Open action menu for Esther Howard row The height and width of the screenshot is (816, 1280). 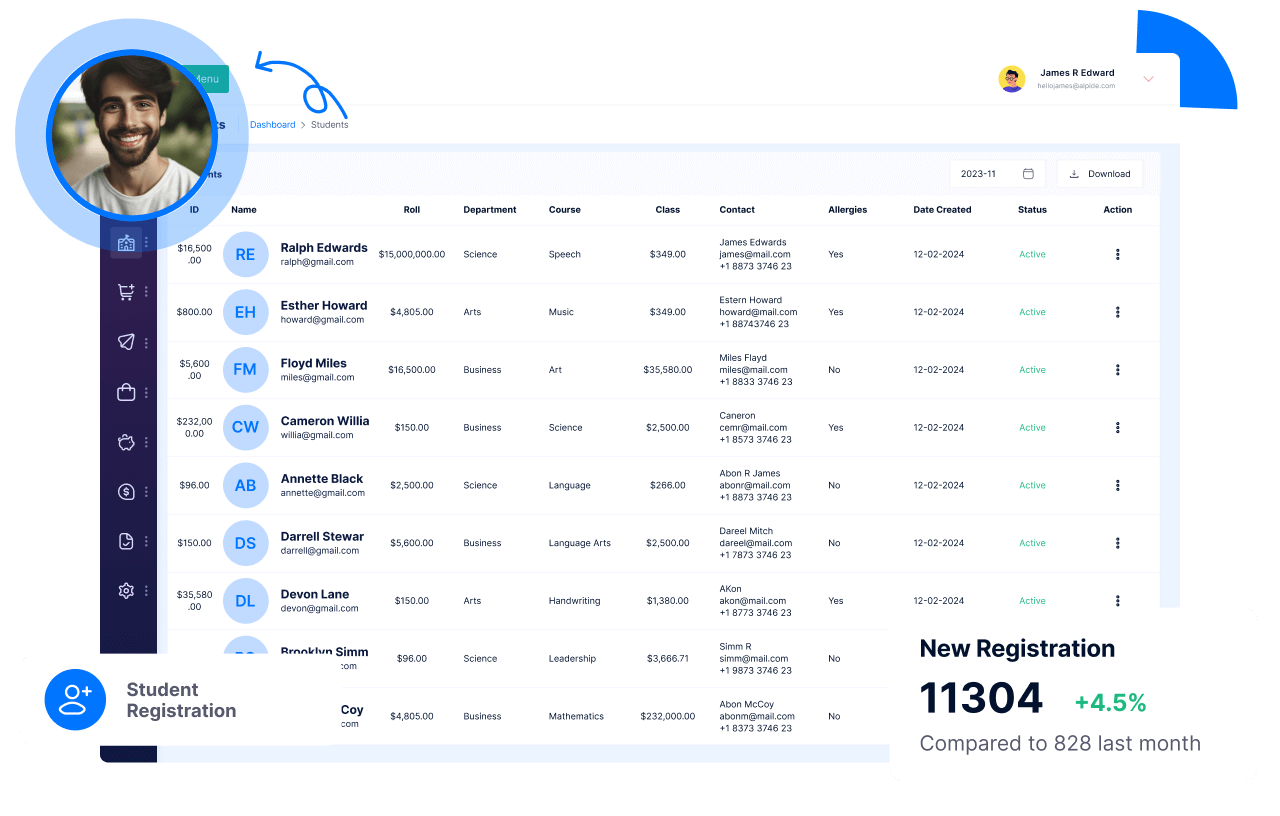pos(1117,312)
